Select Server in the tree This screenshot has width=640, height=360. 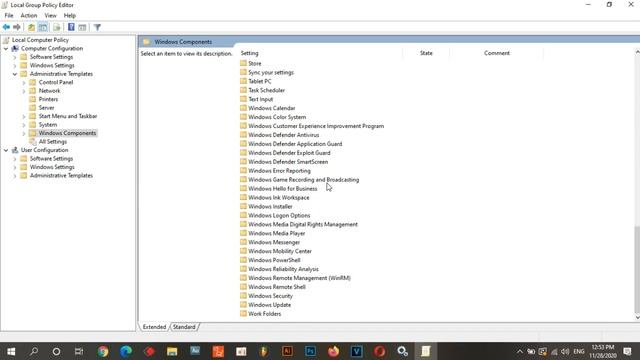46,108
